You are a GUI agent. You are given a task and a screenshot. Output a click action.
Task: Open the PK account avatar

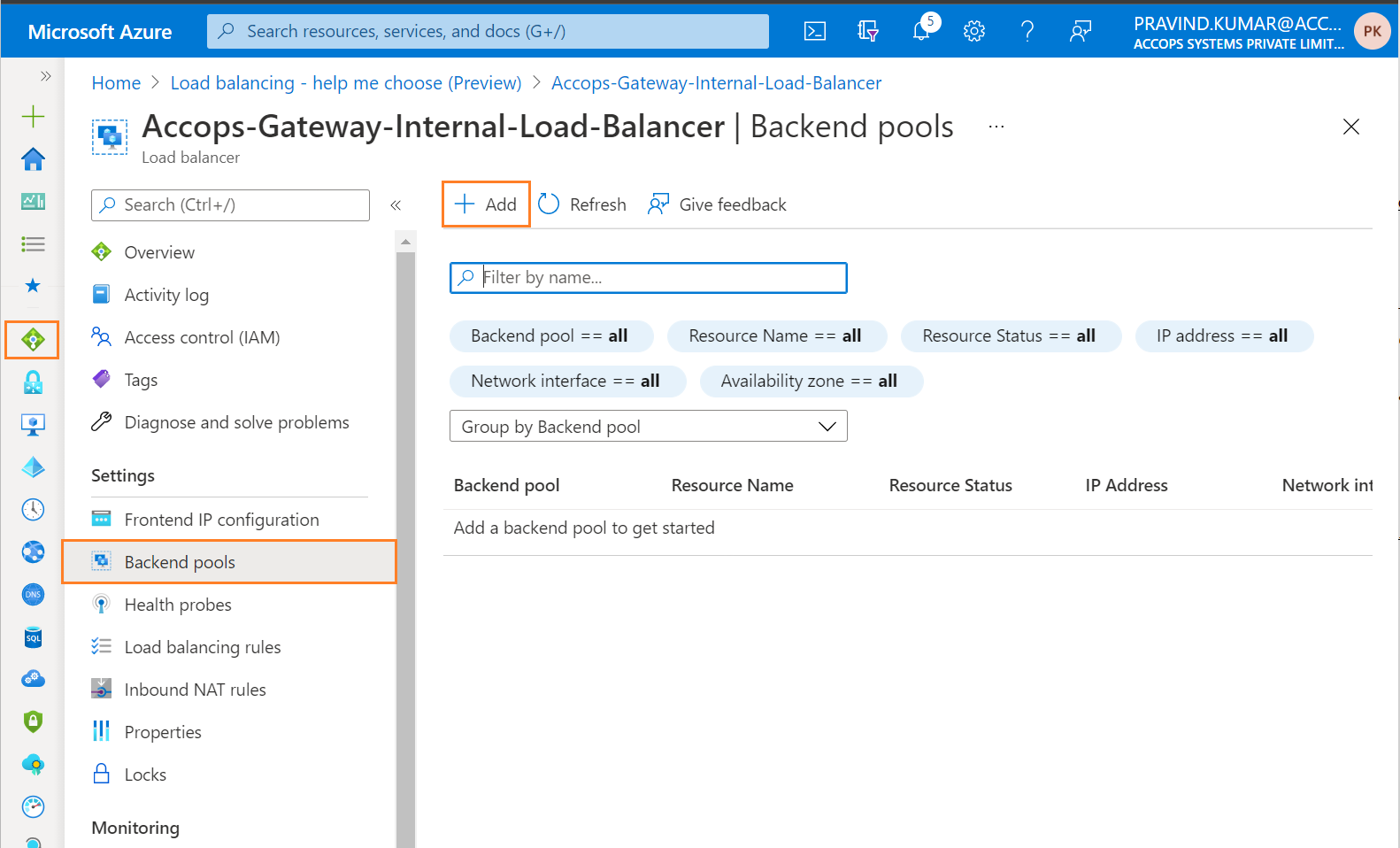[x=1373, y=31]
